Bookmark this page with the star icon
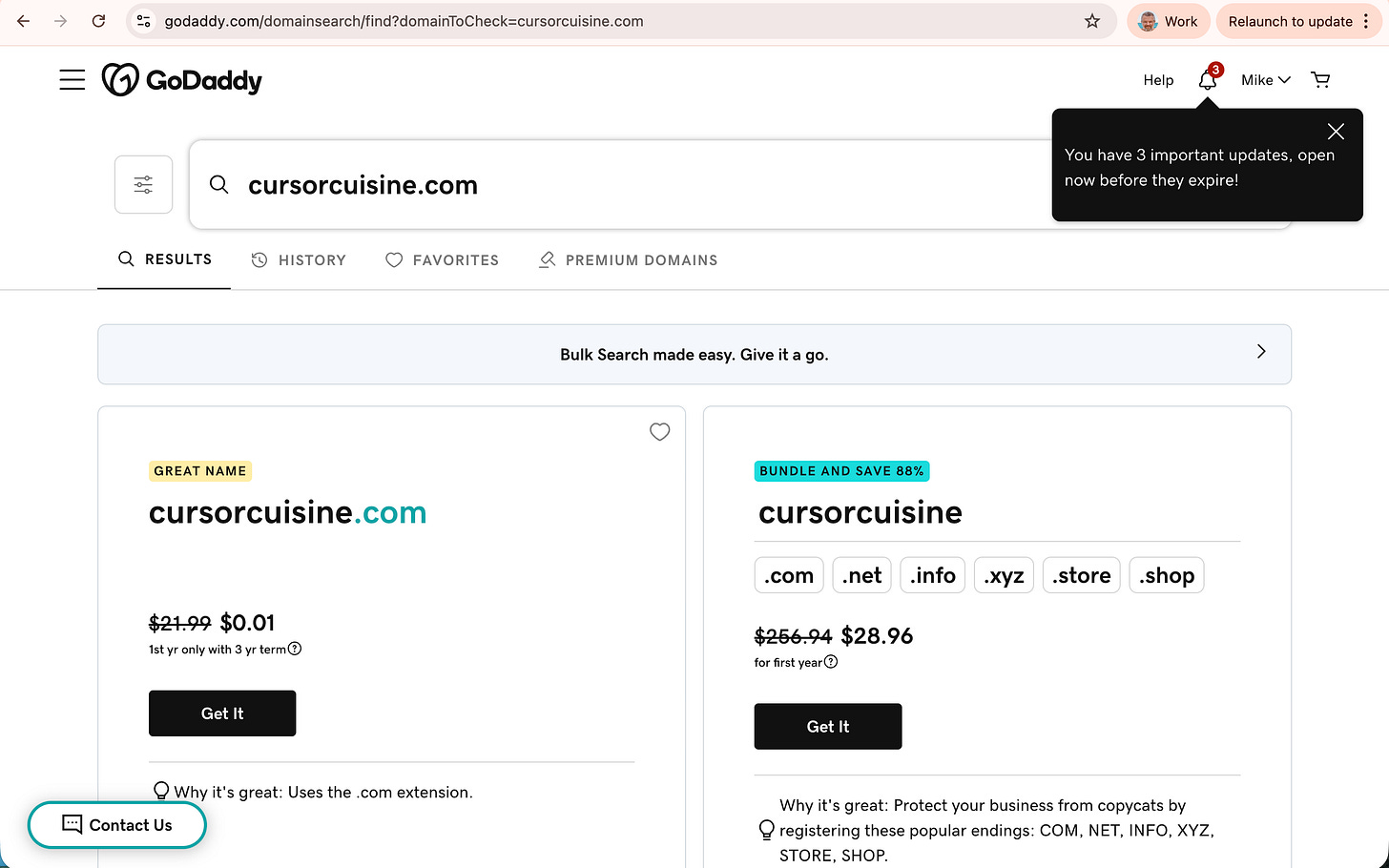 pyautogui.click(x=1092, y=21)
